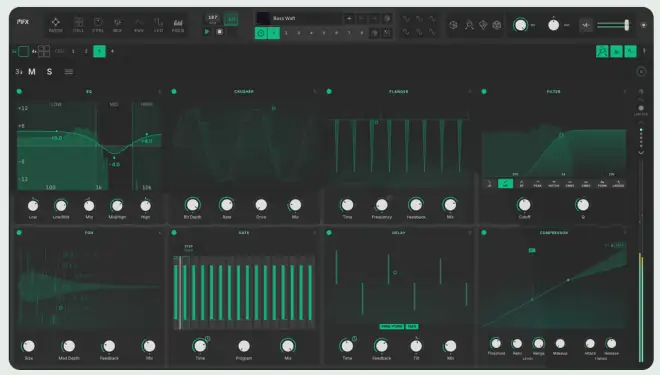Open the Flanger module dropdown arrow
The width and height of the screenshot is (660, 375).
click(x=470, y=91)
